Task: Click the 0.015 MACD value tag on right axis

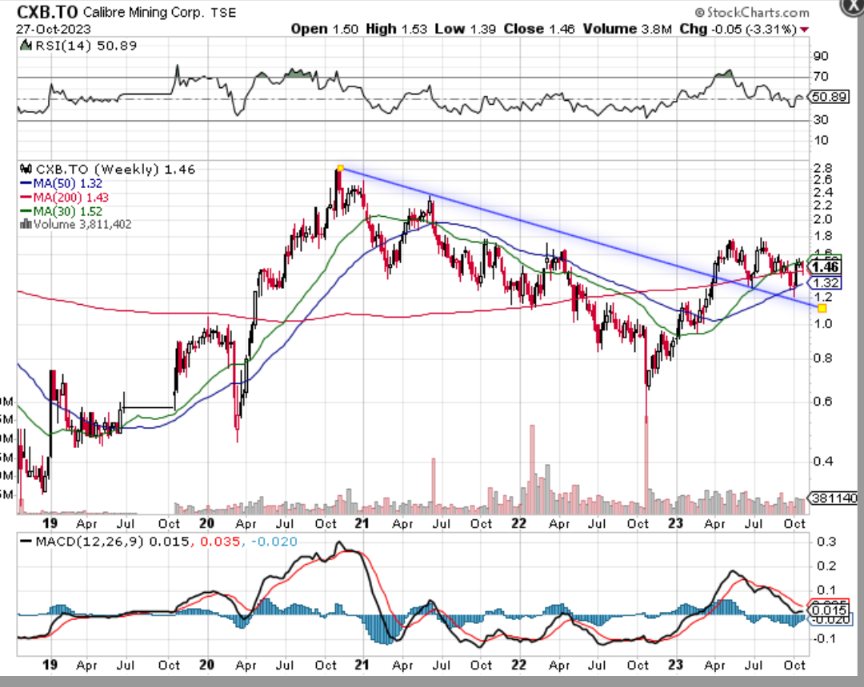Action: tap(829, 610)
